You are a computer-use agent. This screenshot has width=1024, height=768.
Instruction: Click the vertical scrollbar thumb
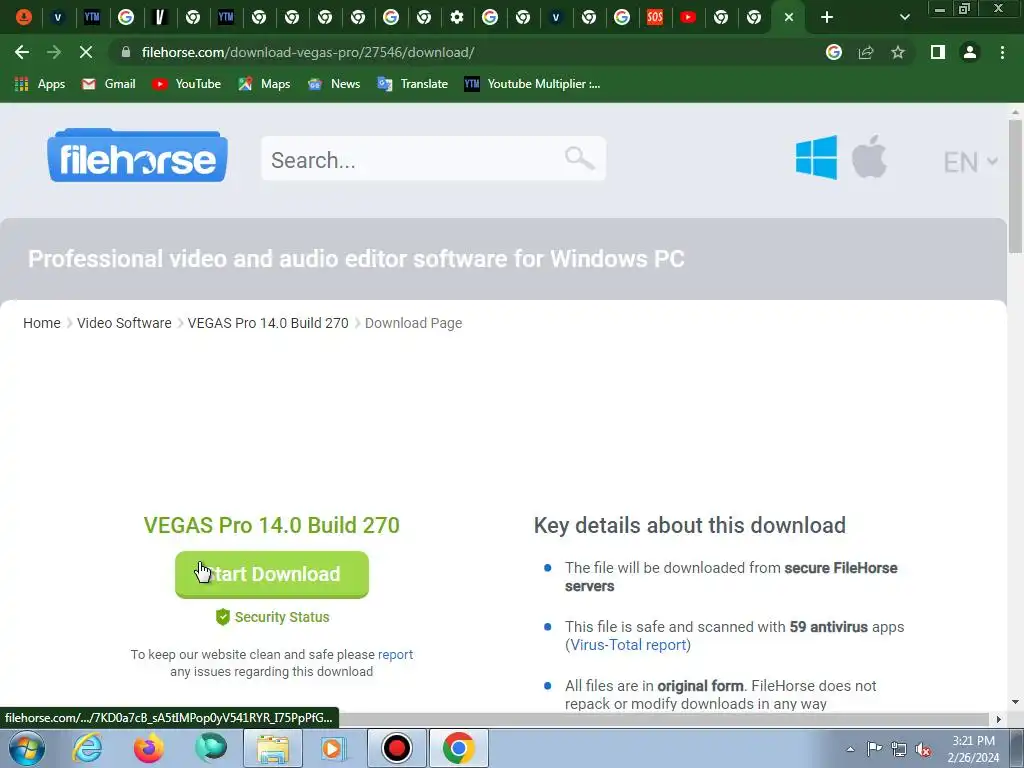pos(1015,185)
